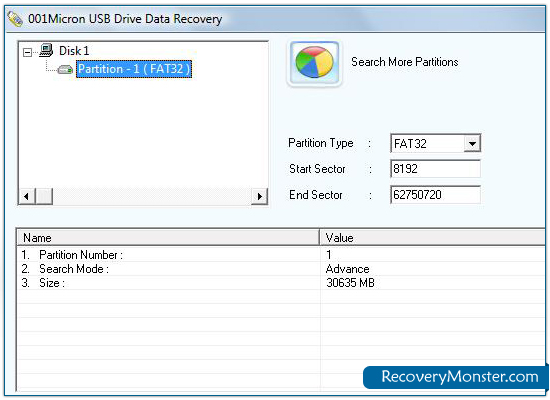Click the Start Sector input field
This screenshot has width=550, height=400.
coord(435,169)
